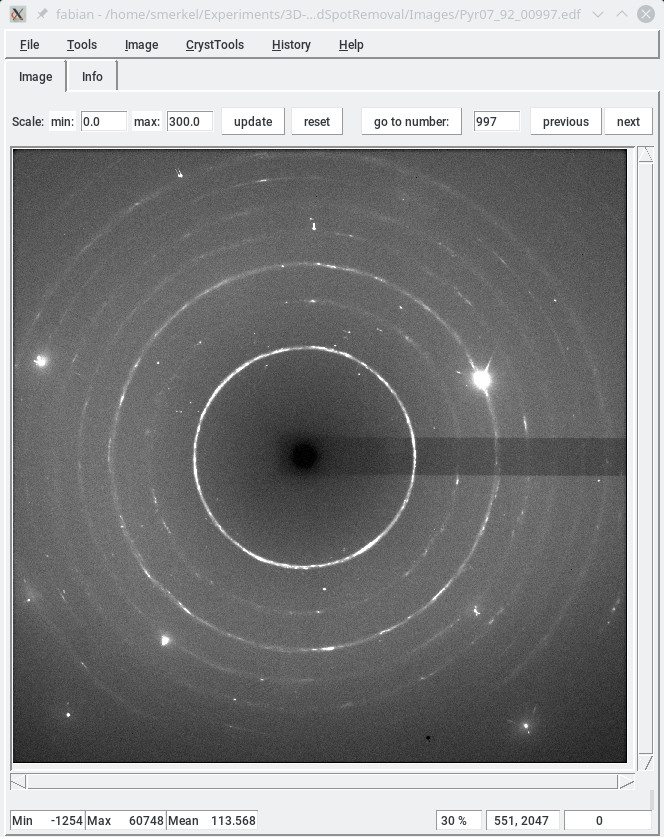Open the Help menu

tap(351, 45)
